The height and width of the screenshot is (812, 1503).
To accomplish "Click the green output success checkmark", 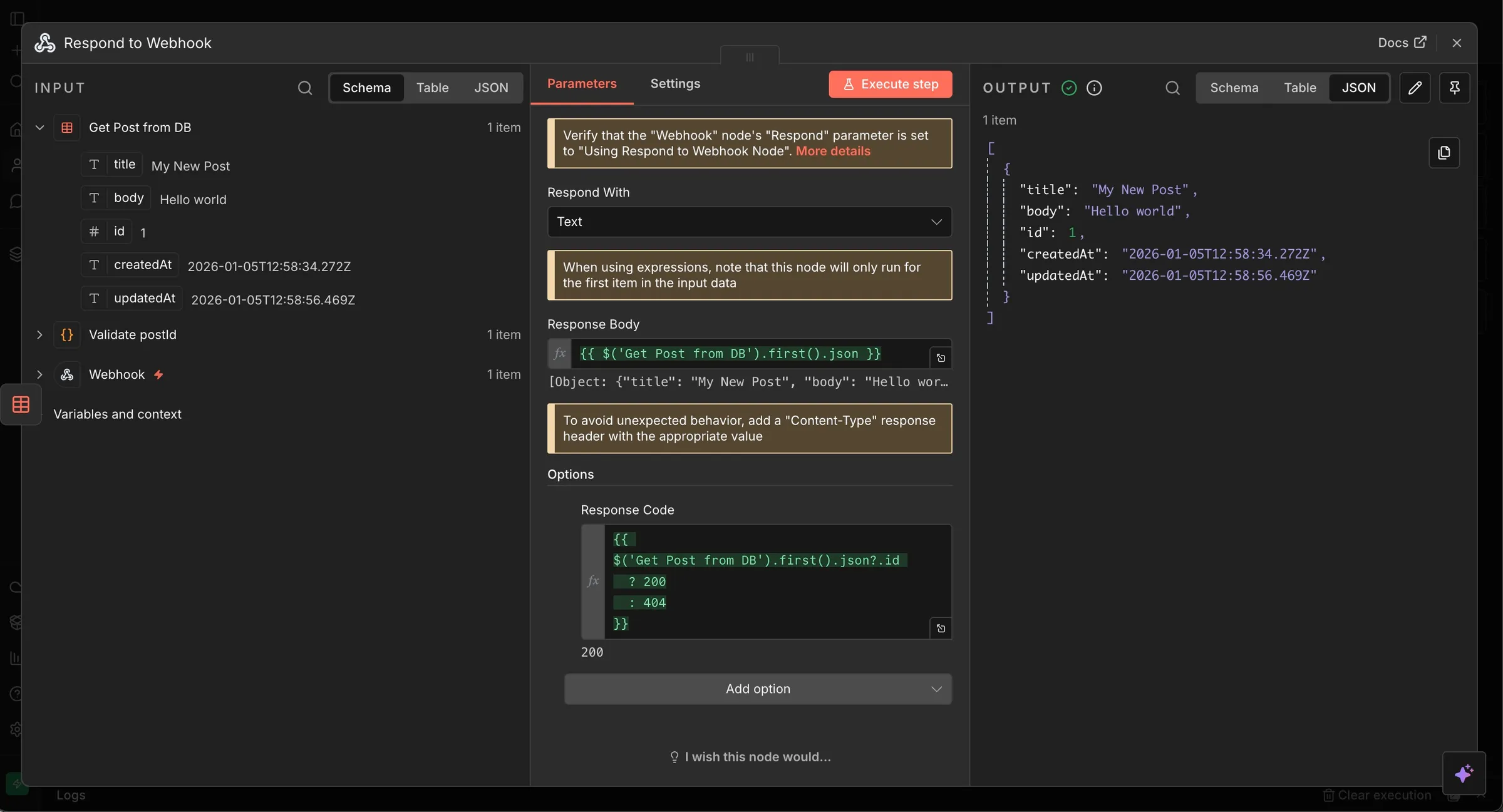I will tap(1069, 88).
